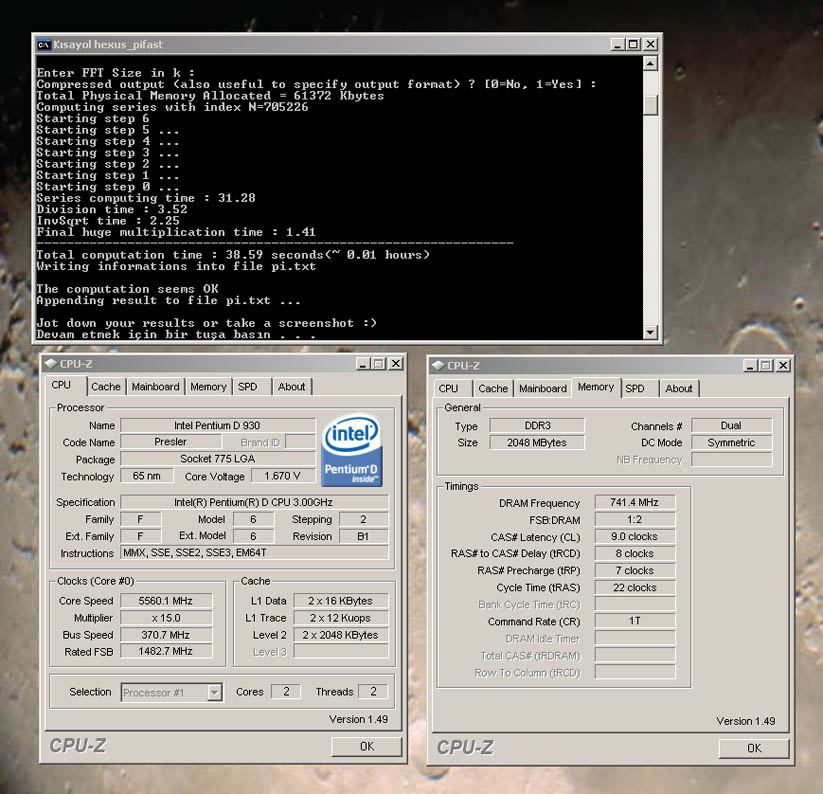This screenshot has height=794, width=823.
Task: Open the Cache tab in left CPU-Z window
Action: pyautogui.click(x=105, y=387)
